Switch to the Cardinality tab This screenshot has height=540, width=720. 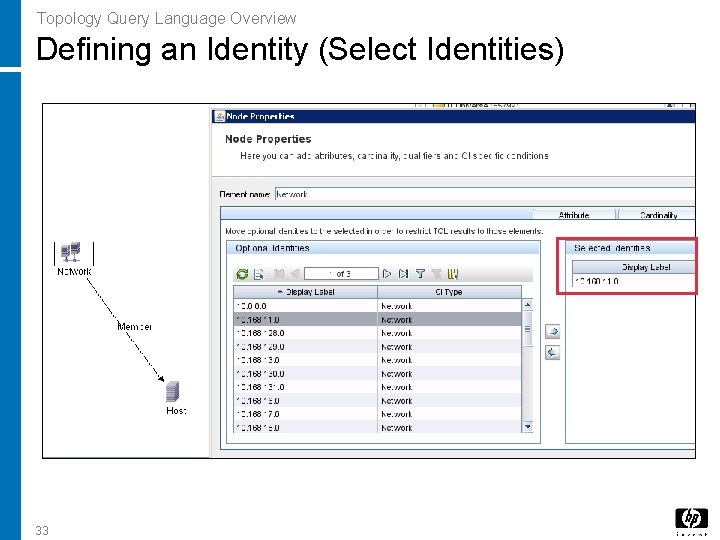(658, 214)
